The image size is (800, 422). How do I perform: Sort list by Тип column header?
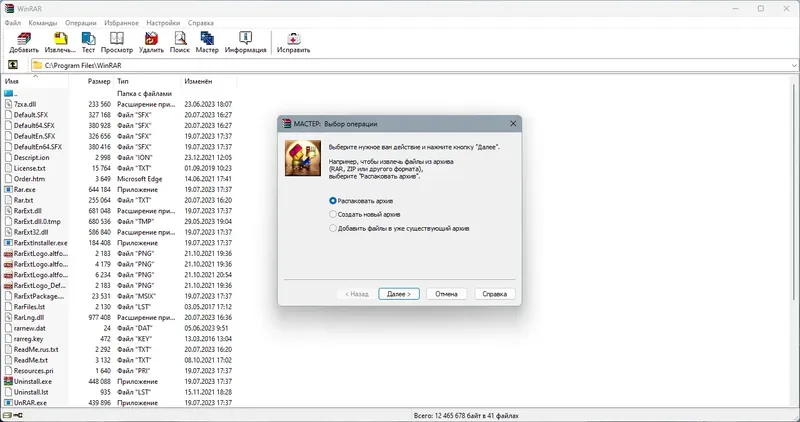(147, 81)
